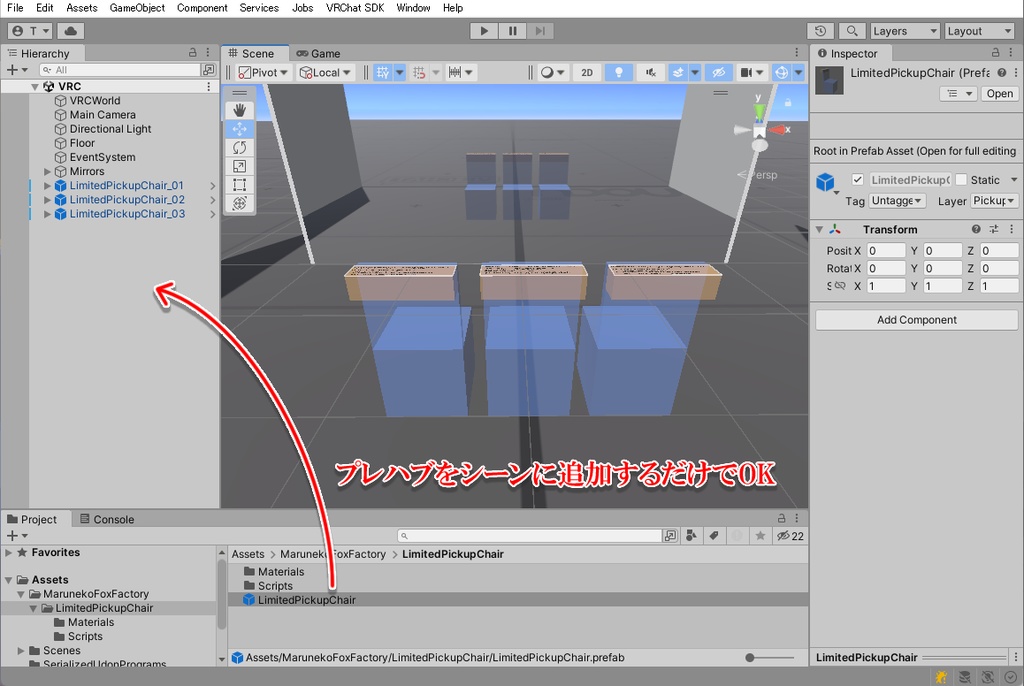Toggle grid visibility in Scene toolbar
1024x686 pixels.
[x=383, y=73]
